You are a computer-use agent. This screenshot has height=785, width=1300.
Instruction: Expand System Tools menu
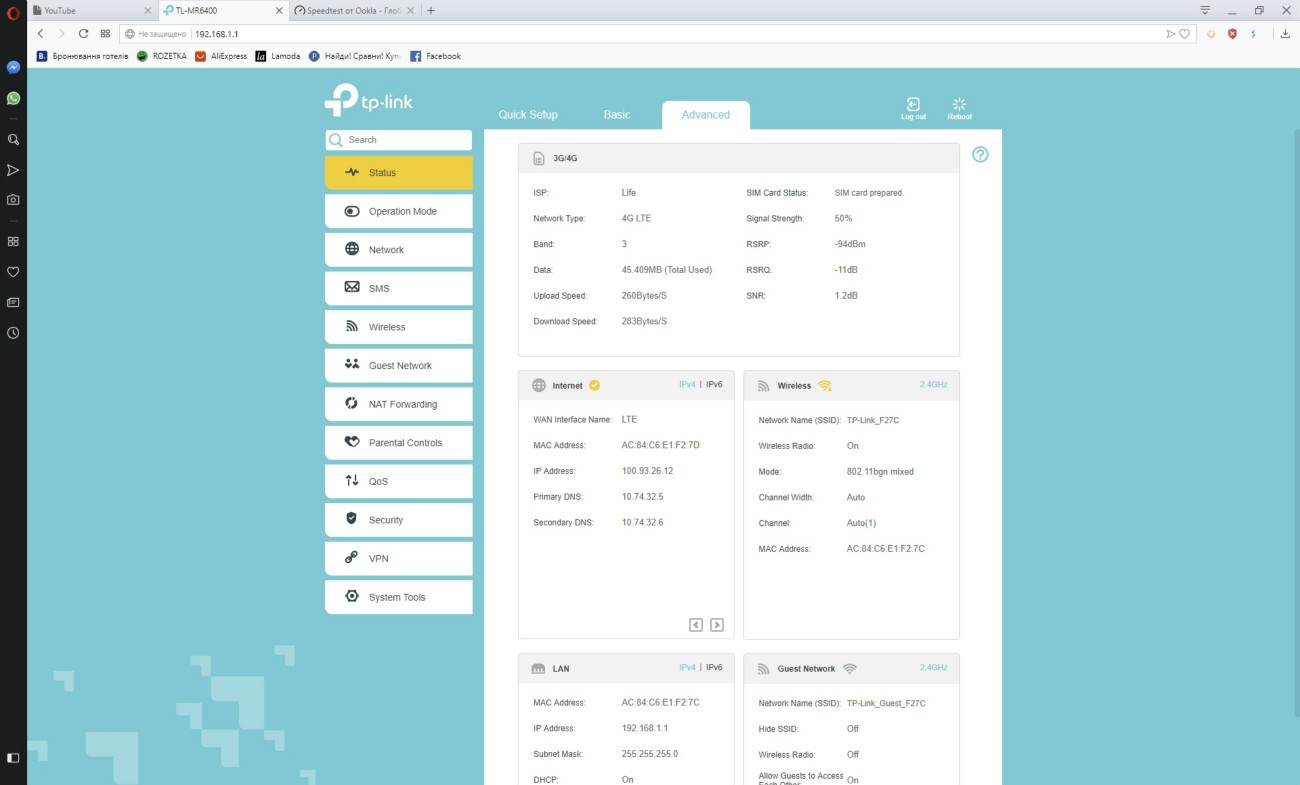click(398, 597)
